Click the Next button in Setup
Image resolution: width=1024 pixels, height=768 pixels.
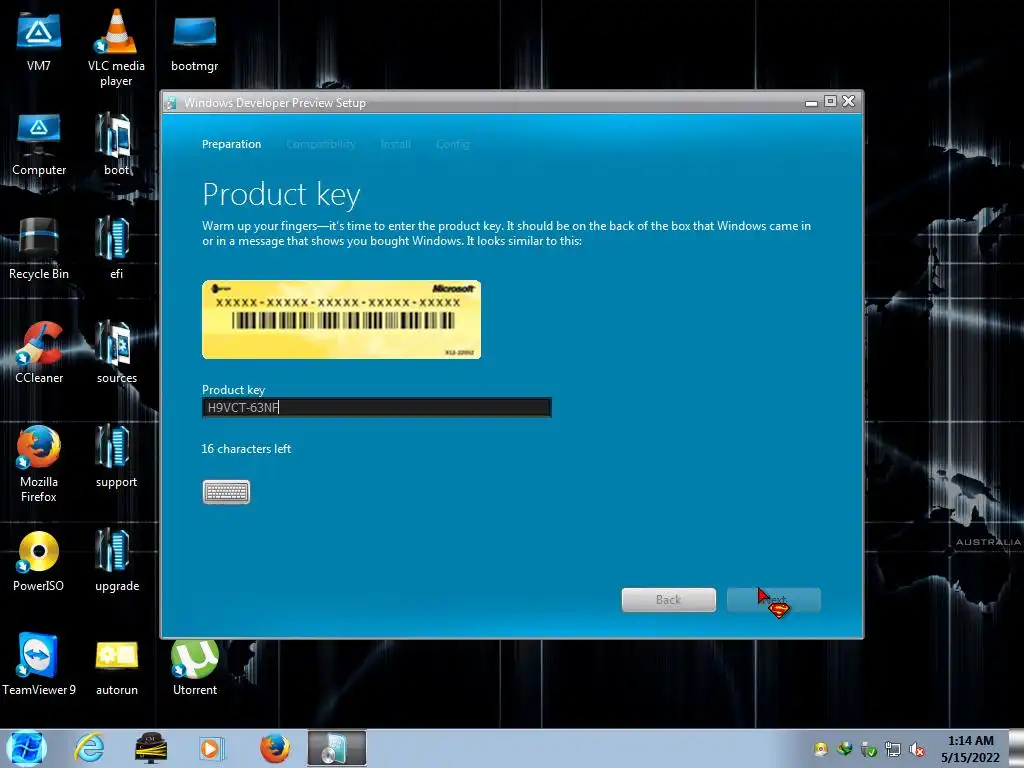click(773, 600)
